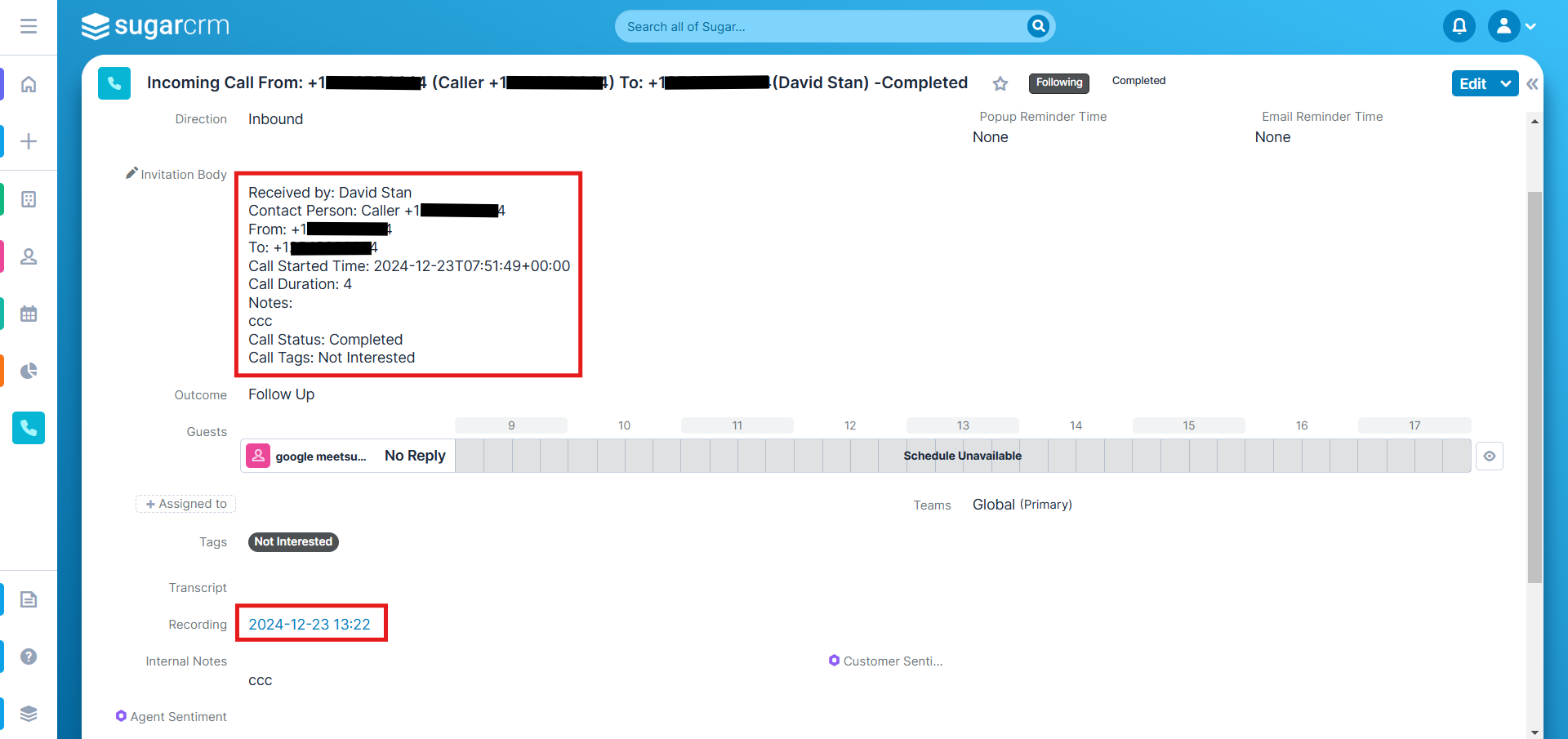Image resolution: width=1568 pixels, height=739 pixels.
Task: Open recording link 2024-12-23 13:22
Action: pos(310,624)
